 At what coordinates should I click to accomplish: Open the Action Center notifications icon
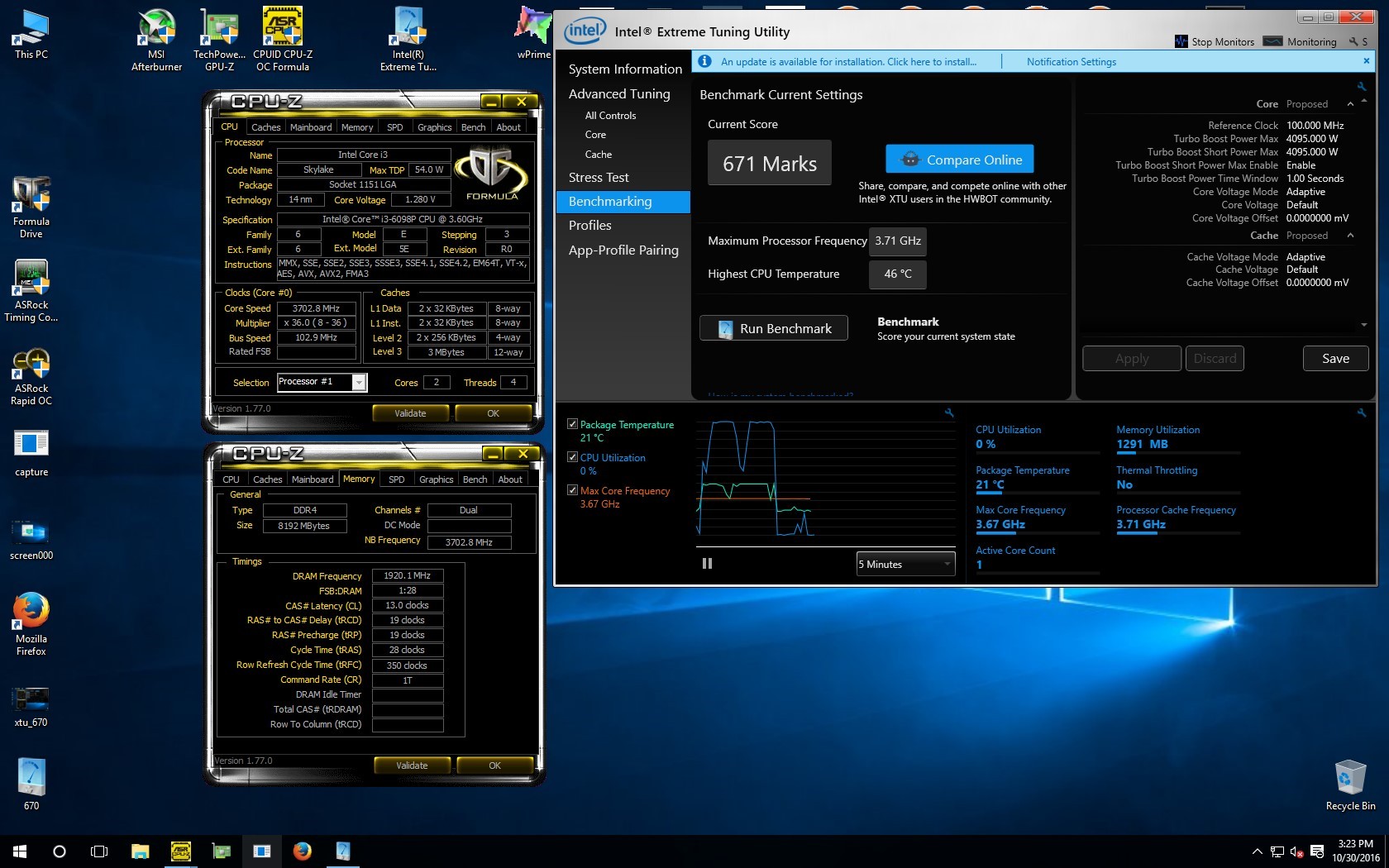coord(1317,851)
